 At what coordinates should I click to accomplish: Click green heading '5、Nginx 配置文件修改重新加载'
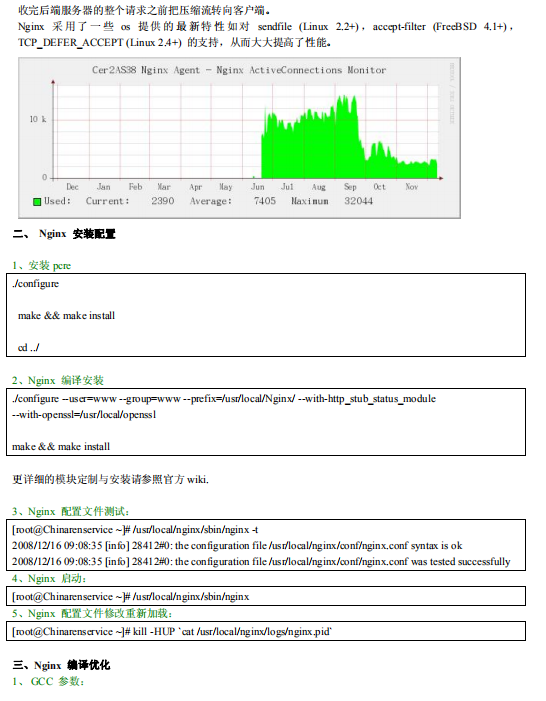pos(92,613)
